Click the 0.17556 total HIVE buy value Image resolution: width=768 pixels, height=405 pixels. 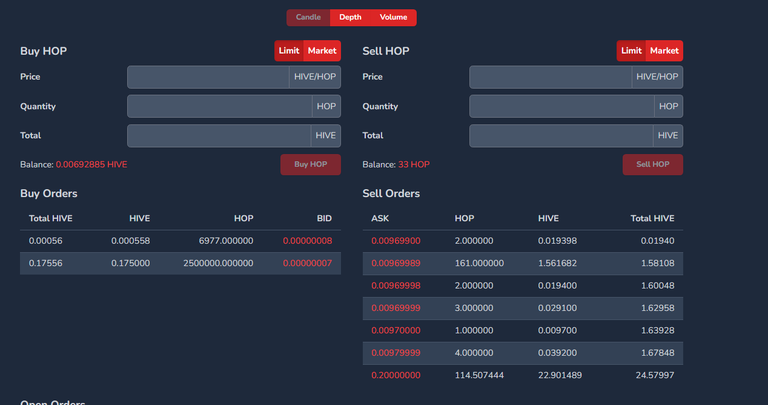(46, 263)
